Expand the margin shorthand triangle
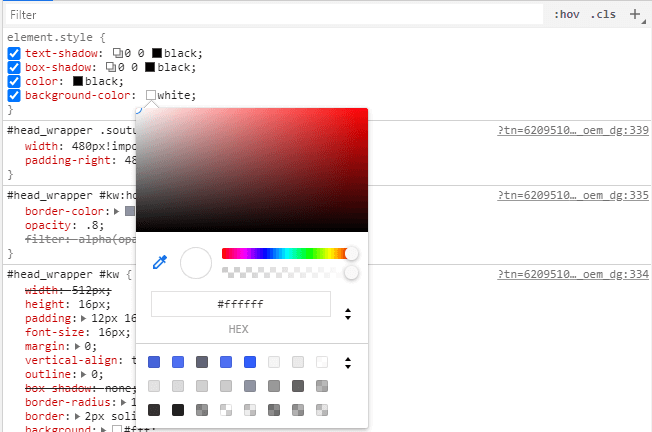The image size is (652, 432). pos(77,346)
